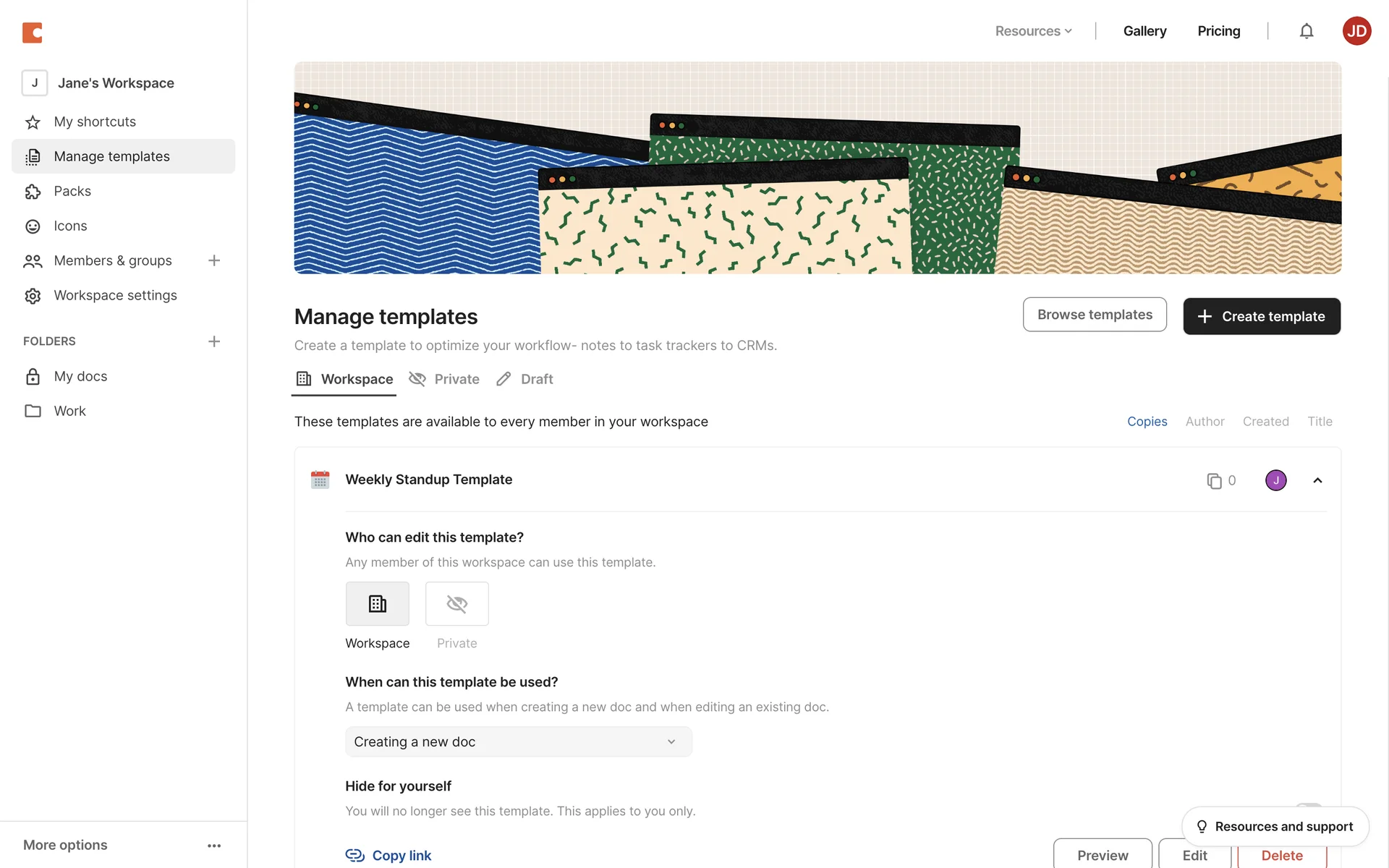Collapse the Weekly Standup Template row
1389x868 pixels.
pos(1317,480)
